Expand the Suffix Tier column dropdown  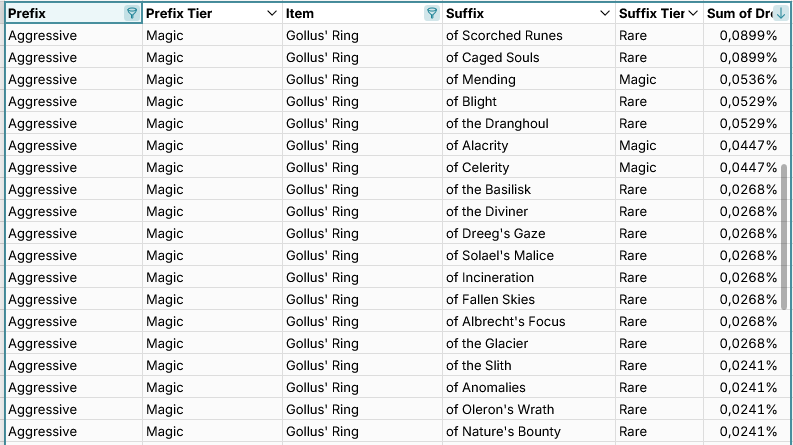point(693,13)
